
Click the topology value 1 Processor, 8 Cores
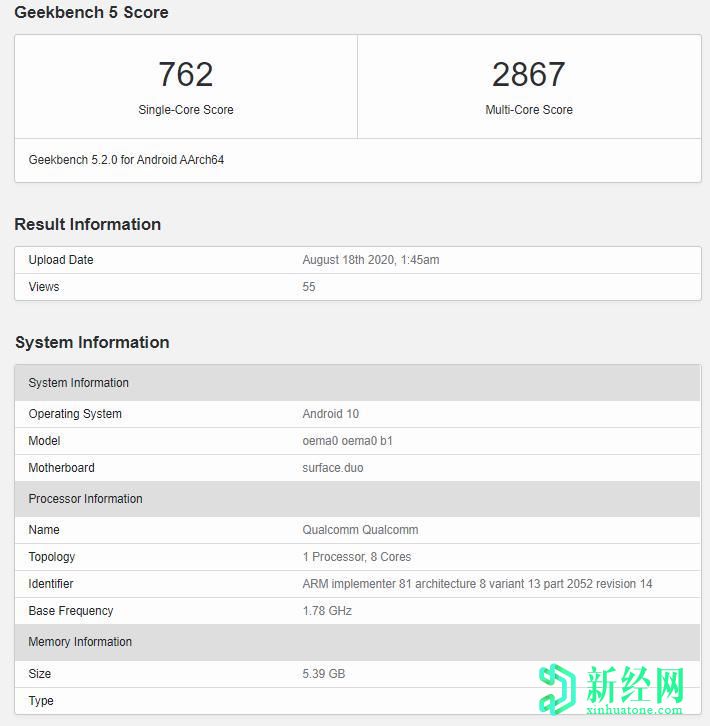coord(356,557)
